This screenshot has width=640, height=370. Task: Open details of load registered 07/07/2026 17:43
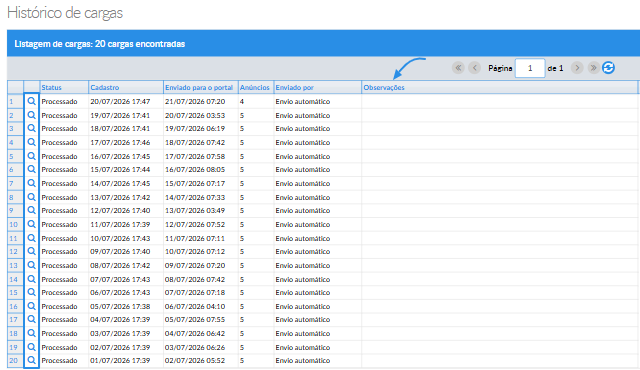point(31,279)
